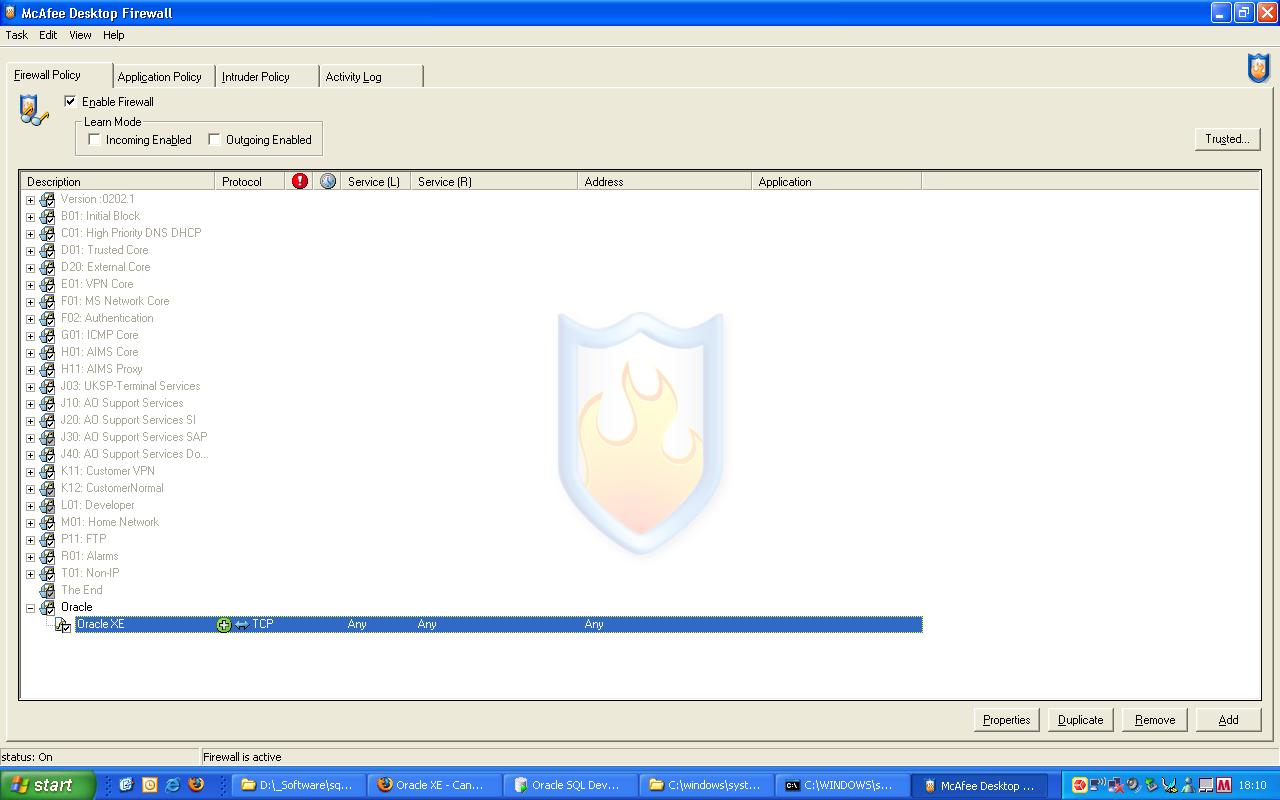Click the rule group icon for G01: ICMP Core
This screenshot has width=1280, height=800.
(47, 335)
